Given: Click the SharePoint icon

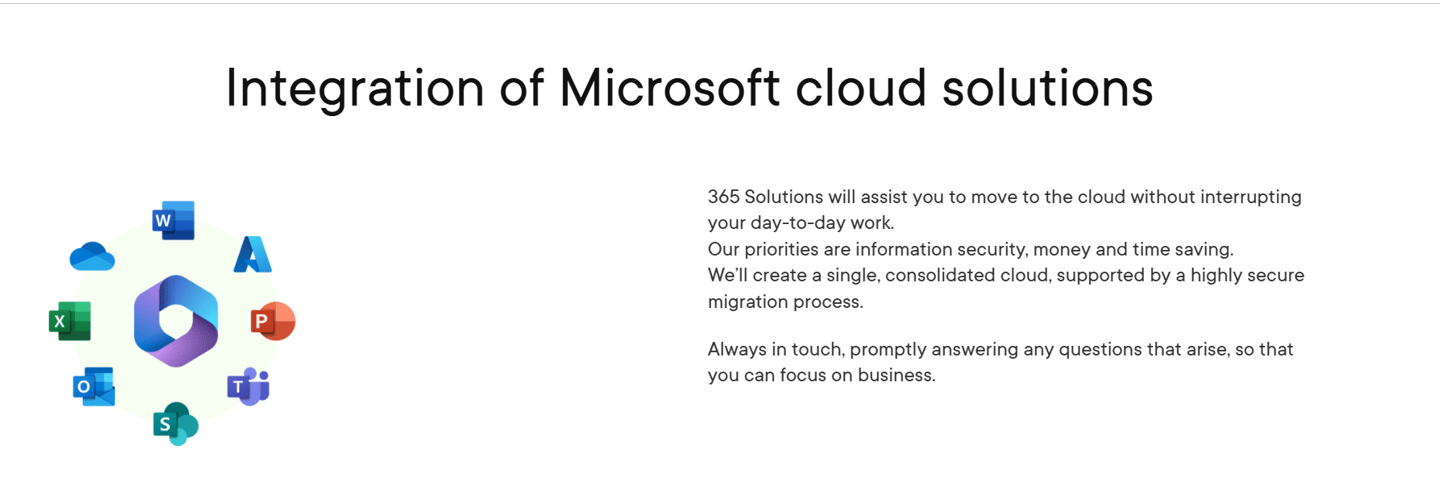Looking at the screenshot, I should [176, 424].
